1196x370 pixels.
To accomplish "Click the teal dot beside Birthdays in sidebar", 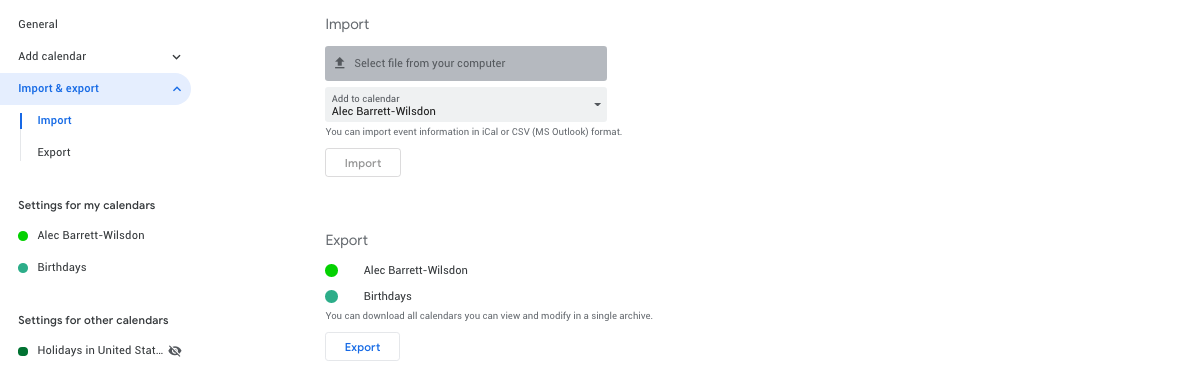I will [23, 268].
